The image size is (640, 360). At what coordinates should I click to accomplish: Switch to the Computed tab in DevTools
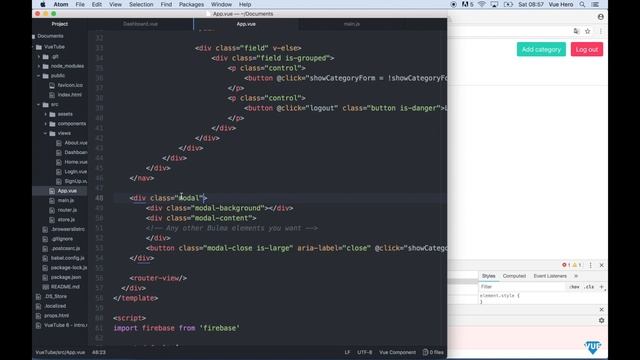[514, 276]
